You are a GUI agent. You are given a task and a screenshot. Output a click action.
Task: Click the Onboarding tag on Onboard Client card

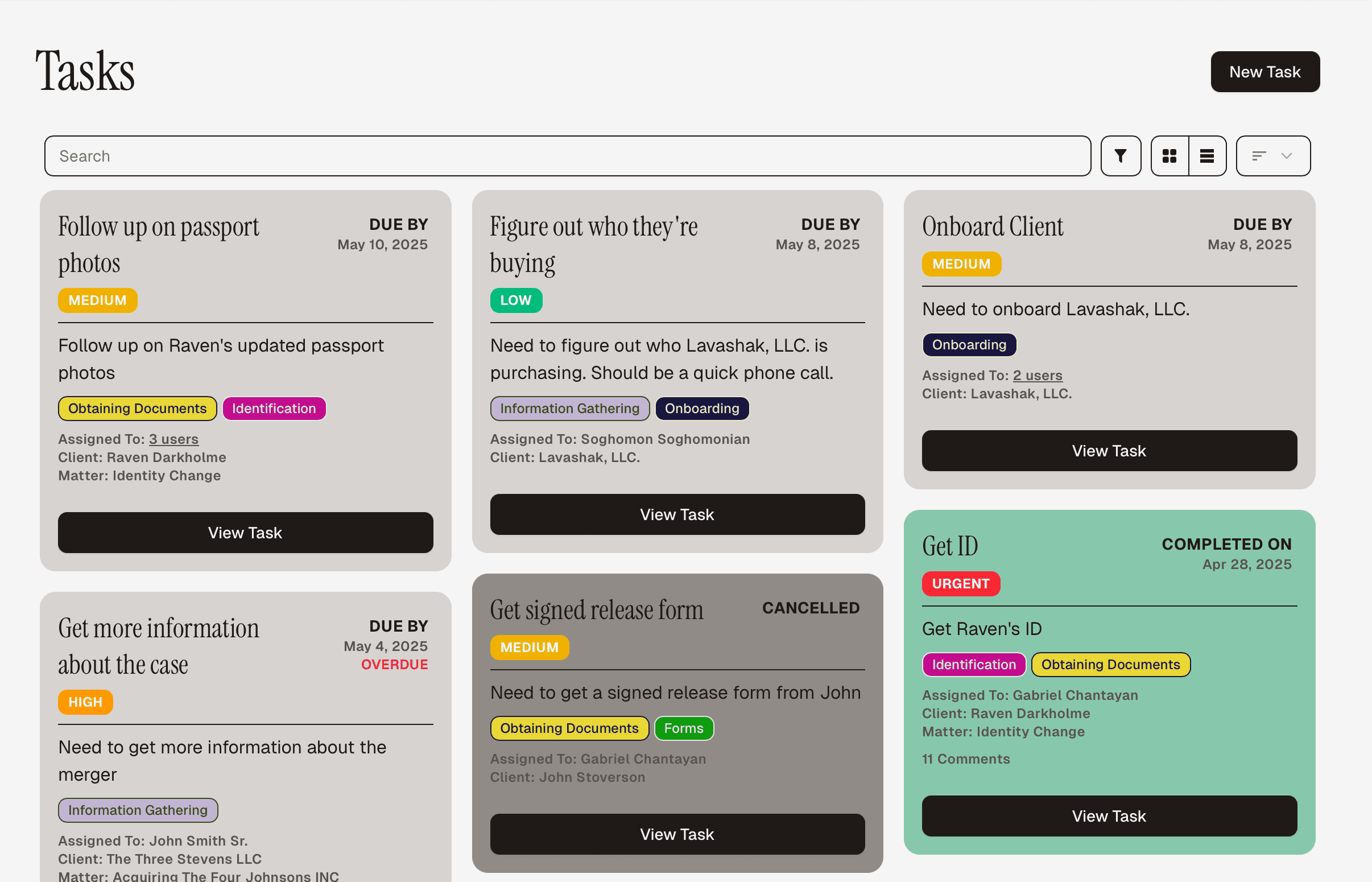click(x=969, y=345)
